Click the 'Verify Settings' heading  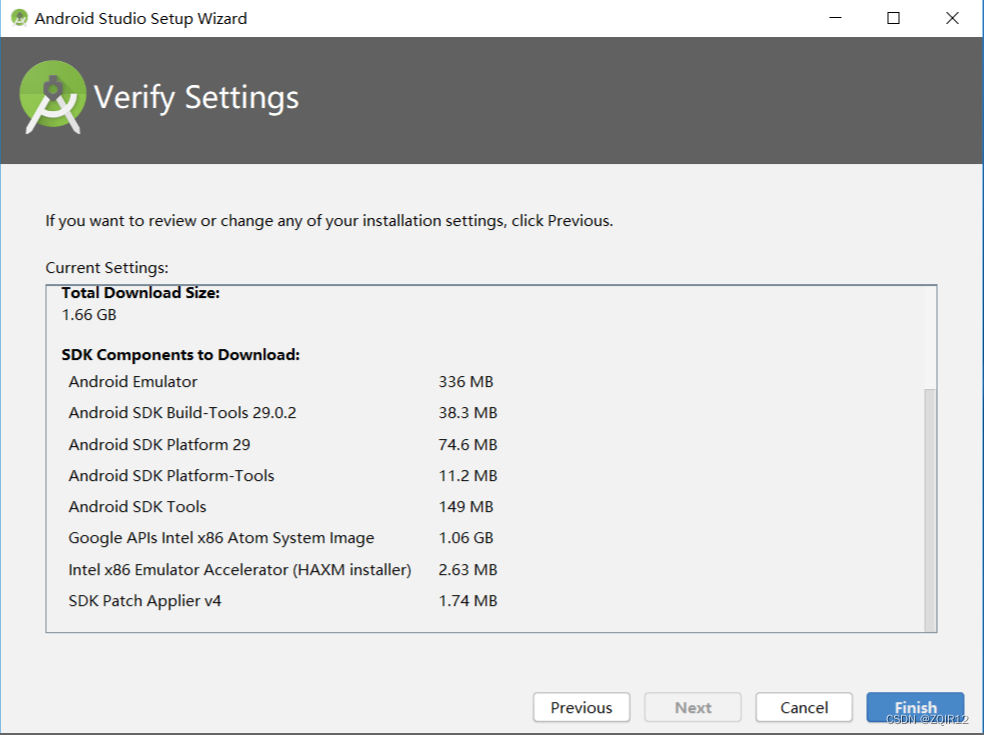pyautogui.click(x=196, y=98)
